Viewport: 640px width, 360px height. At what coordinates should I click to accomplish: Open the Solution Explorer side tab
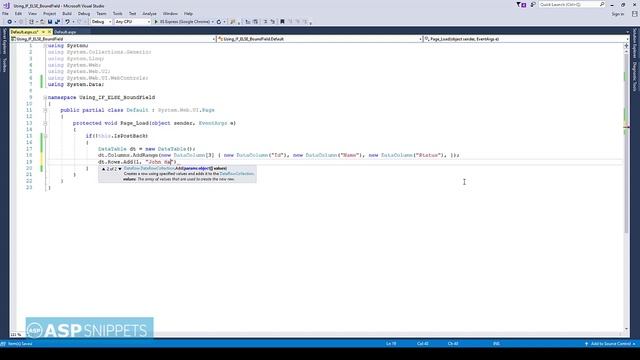click(x=635, y=43)
